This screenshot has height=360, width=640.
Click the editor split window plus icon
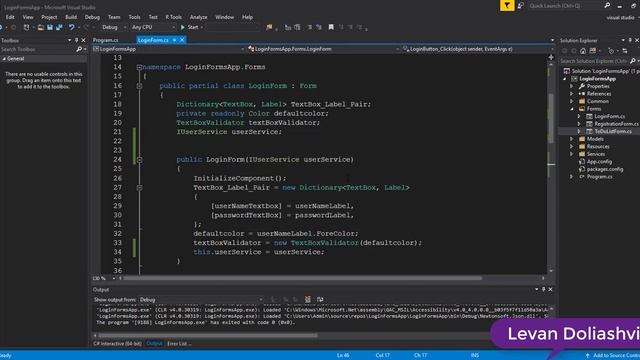pos(551,58)
